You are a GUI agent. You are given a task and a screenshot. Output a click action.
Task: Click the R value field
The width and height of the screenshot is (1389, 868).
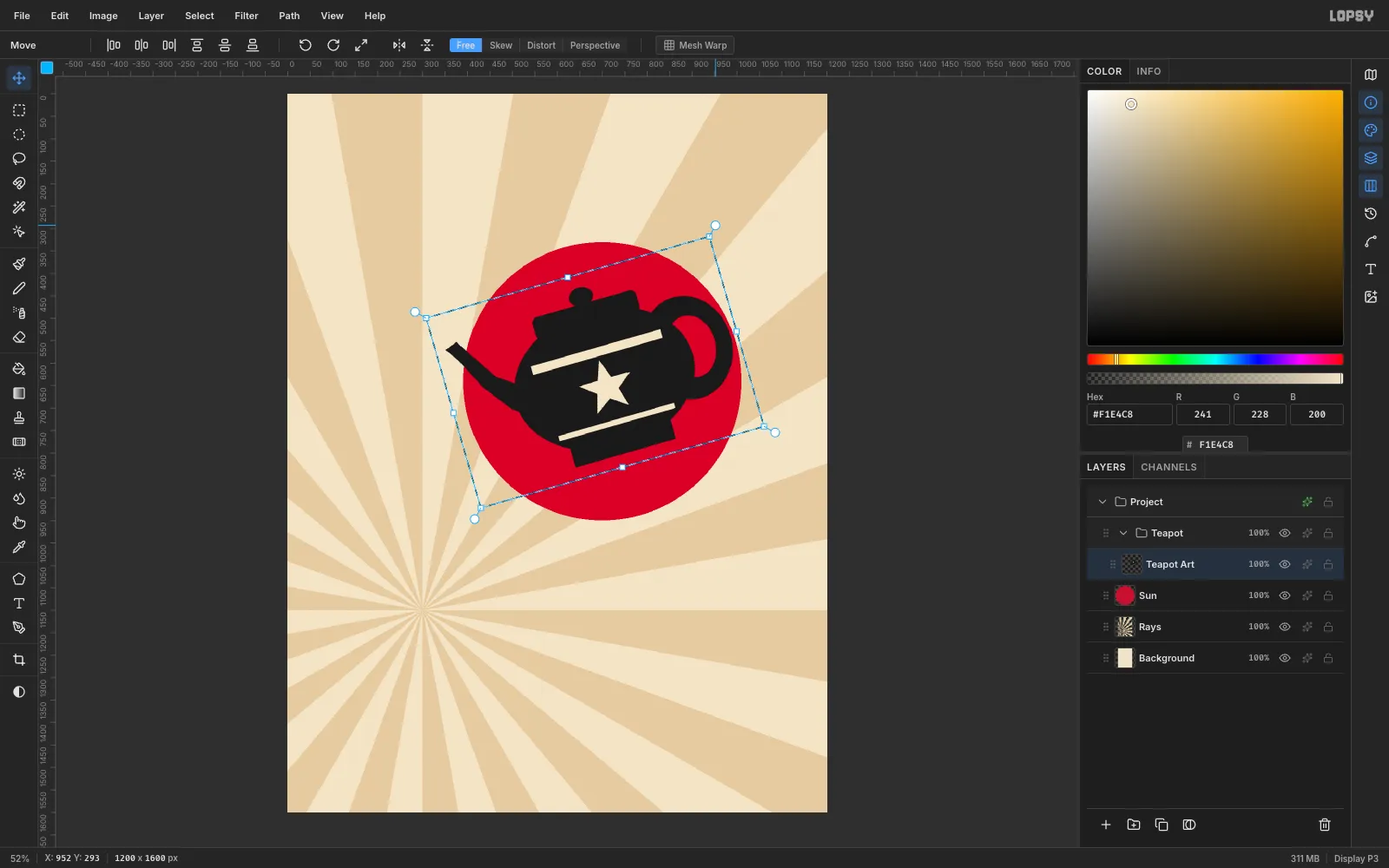coord(1202,414)
